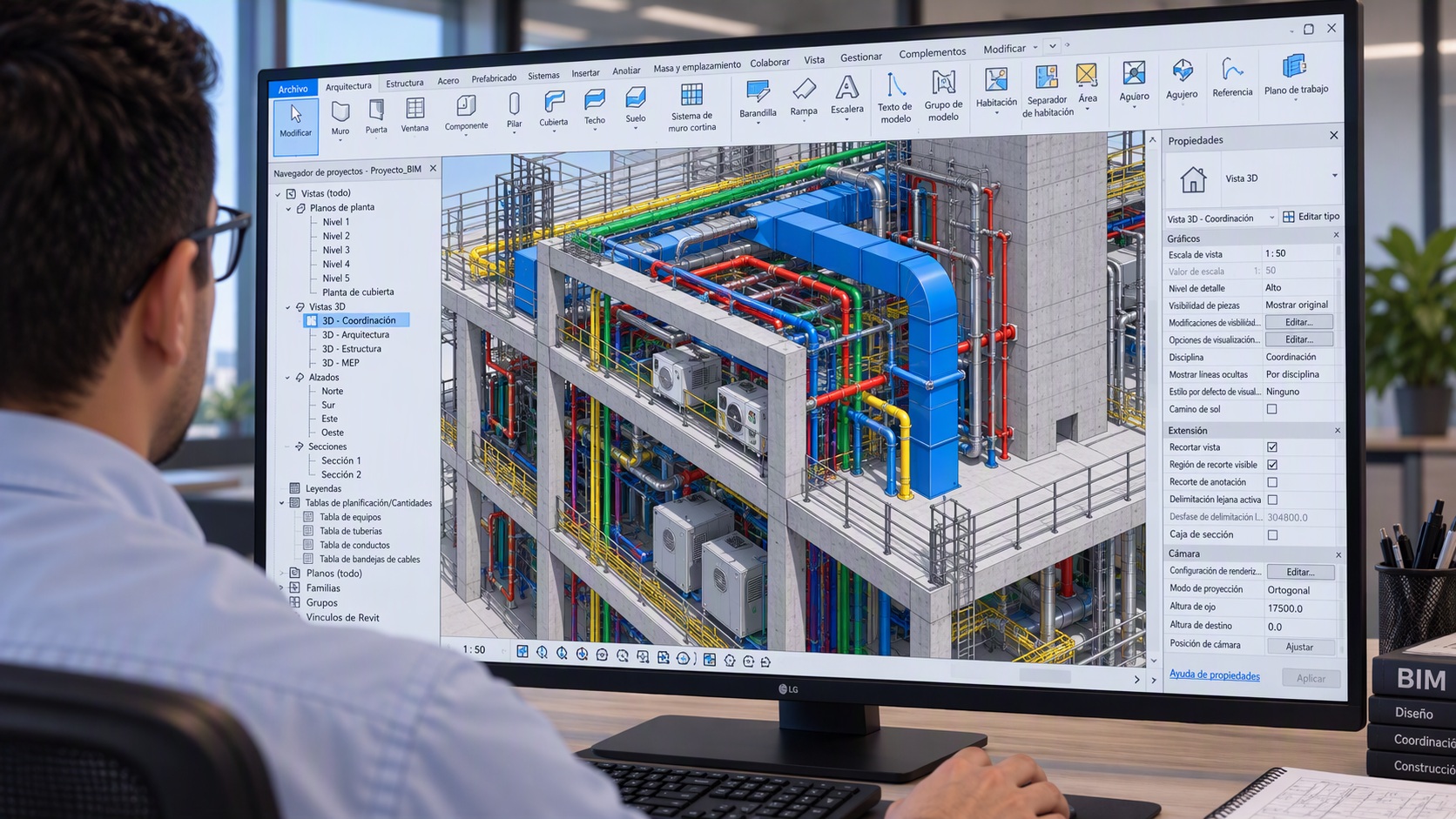1456x819 pixels.
Task: Select the Techo ceiling tool
Action: point(595,108)
